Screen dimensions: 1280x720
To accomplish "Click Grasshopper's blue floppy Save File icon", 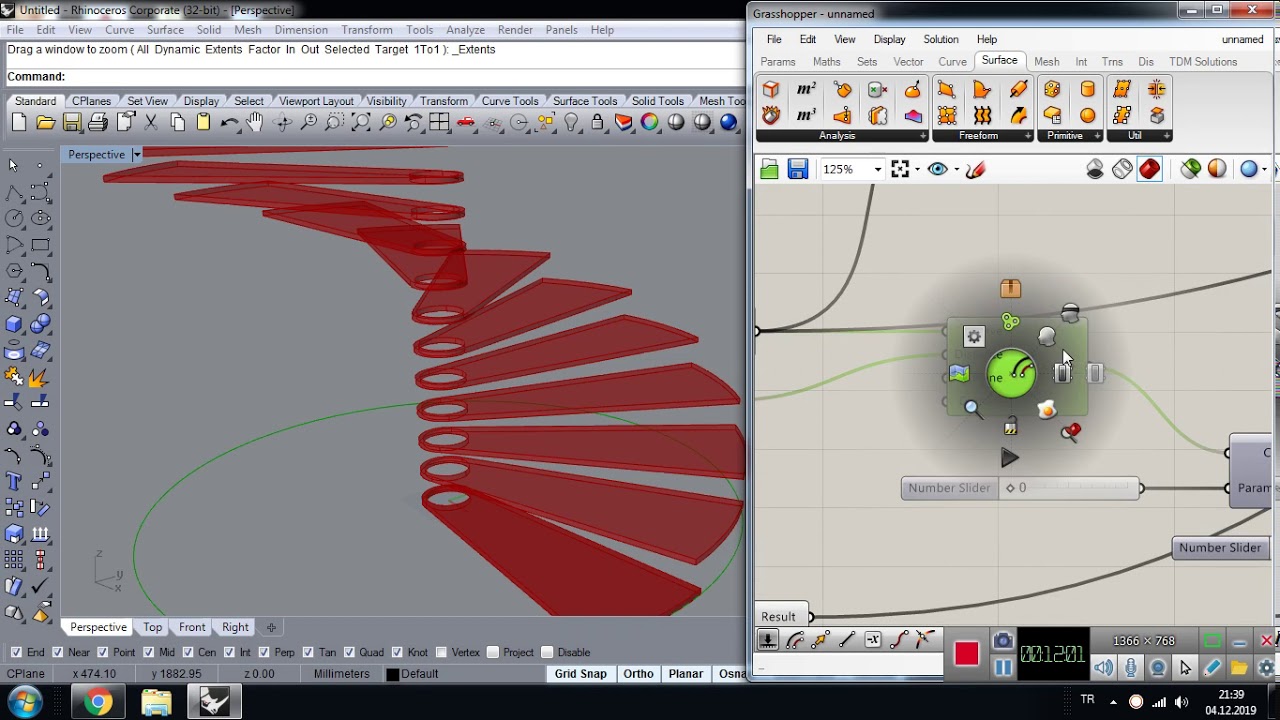I will (797, 169).
